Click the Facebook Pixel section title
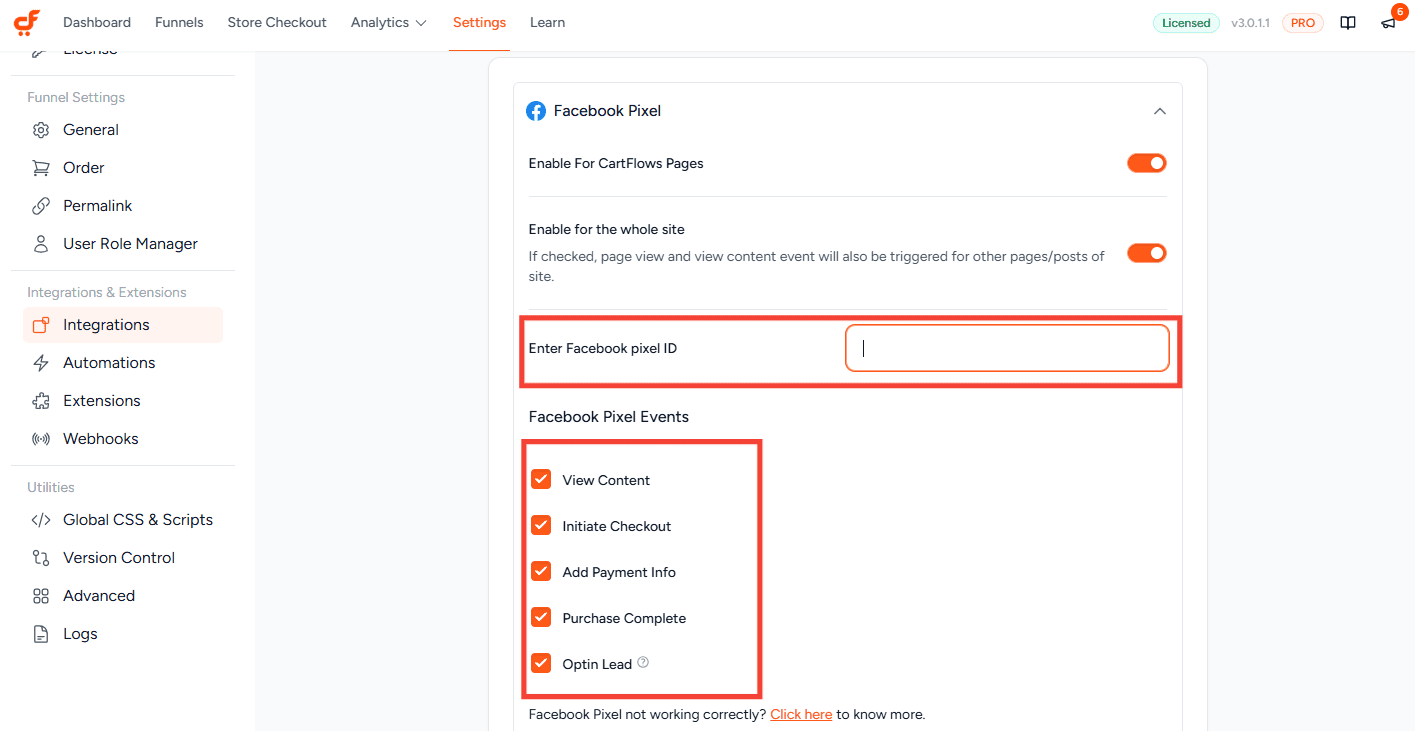Viewport: 1415px width, 731px height. click(x=607, y=111)
